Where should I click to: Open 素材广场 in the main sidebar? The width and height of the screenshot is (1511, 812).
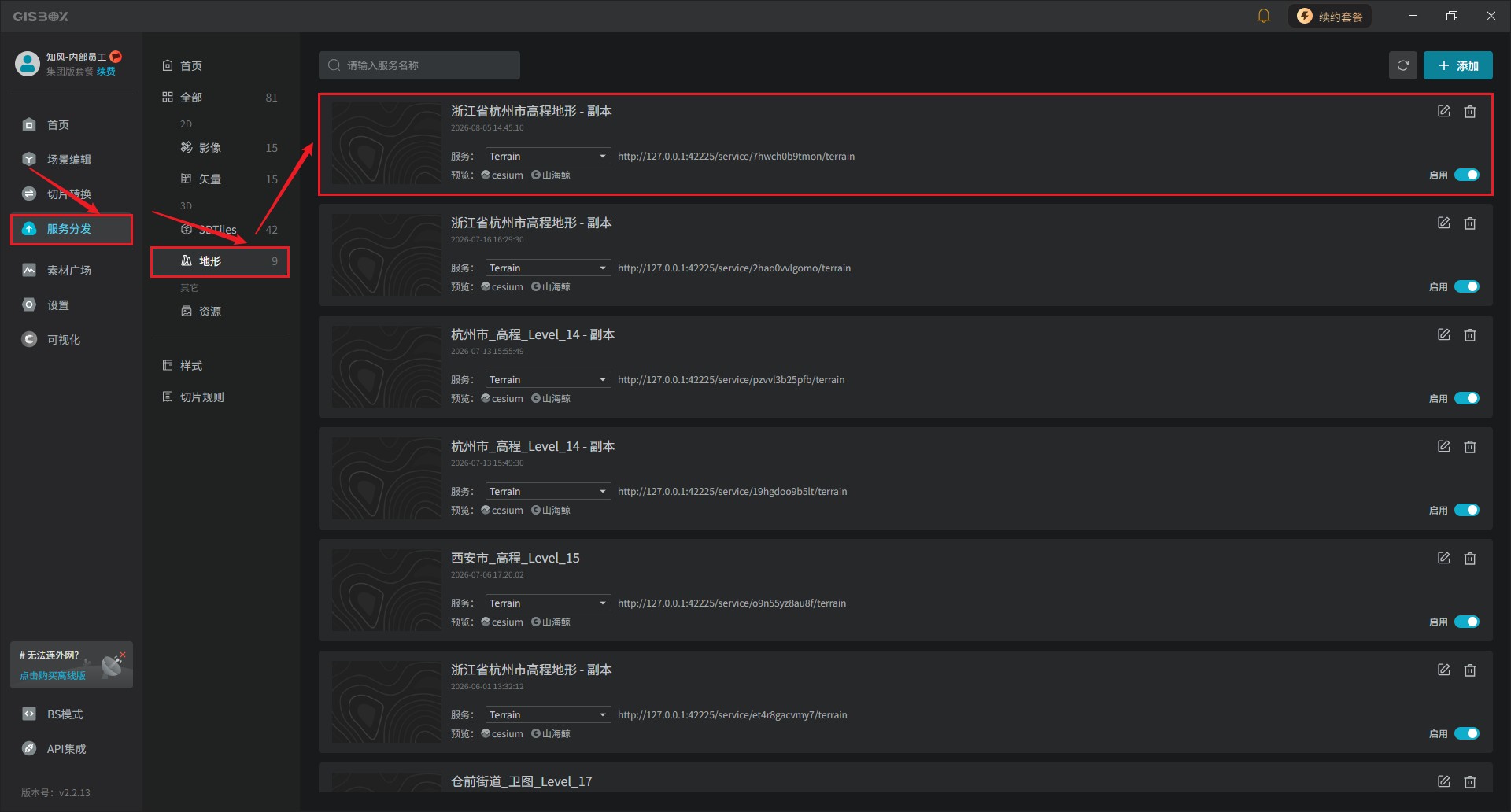point(71,270)
